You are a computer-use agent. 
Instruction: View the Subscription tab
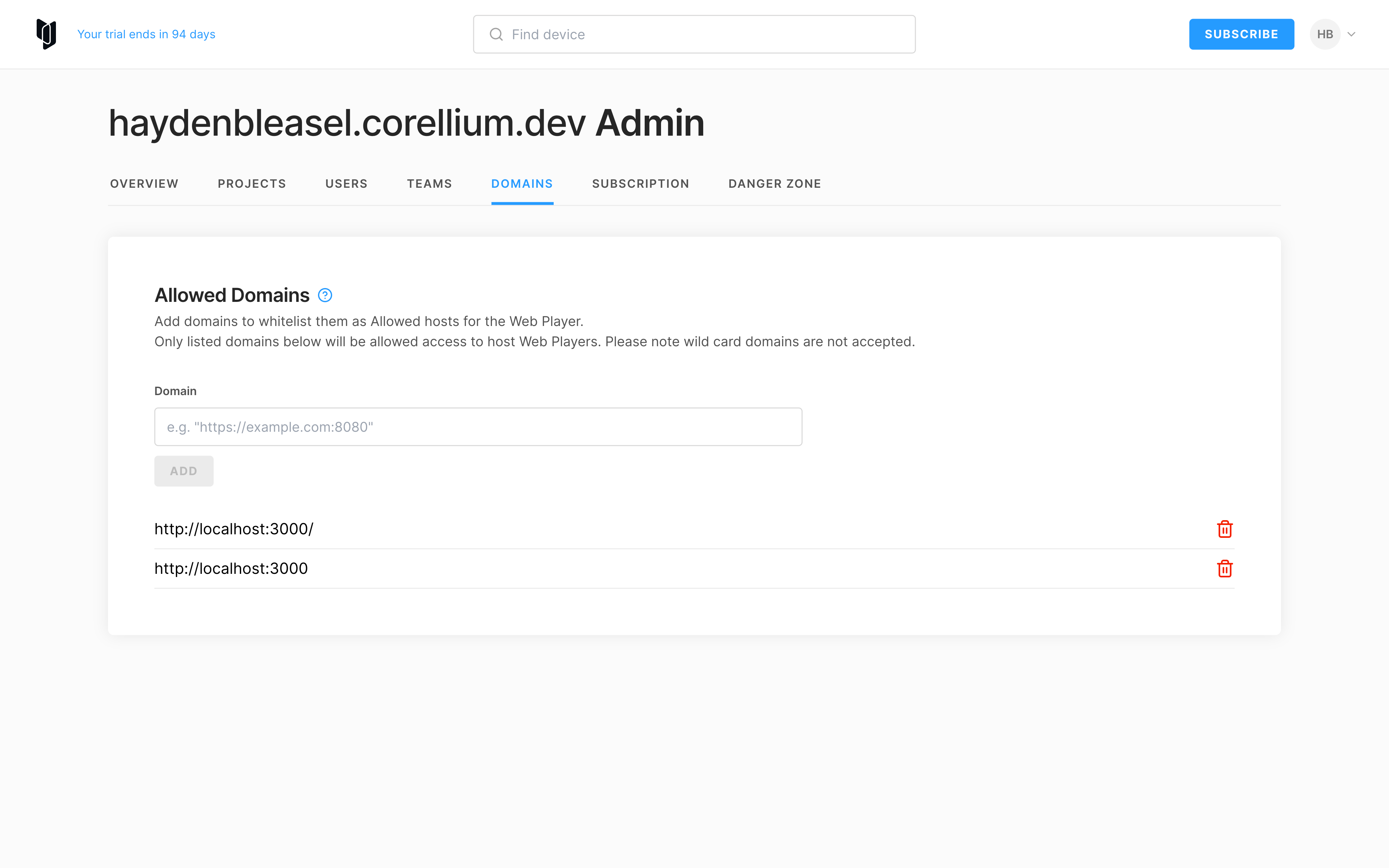click(x=640, y=184)
